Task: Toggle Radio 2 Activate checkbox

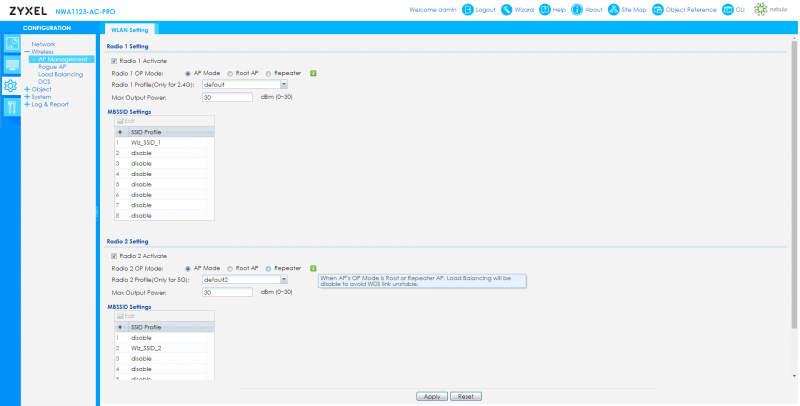Action: point(114,256)
